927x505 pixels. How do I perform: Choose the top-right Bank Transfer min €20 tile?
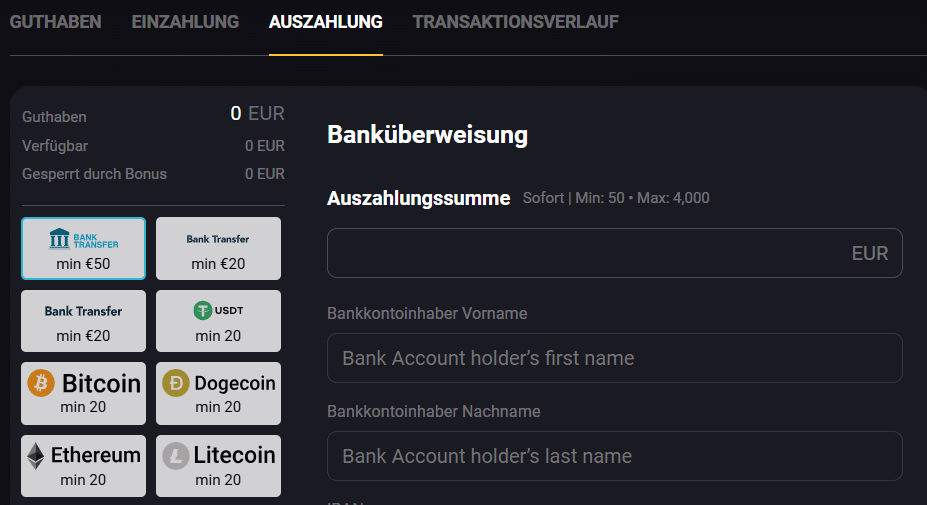pyautogui.click(x=218, y=248)
